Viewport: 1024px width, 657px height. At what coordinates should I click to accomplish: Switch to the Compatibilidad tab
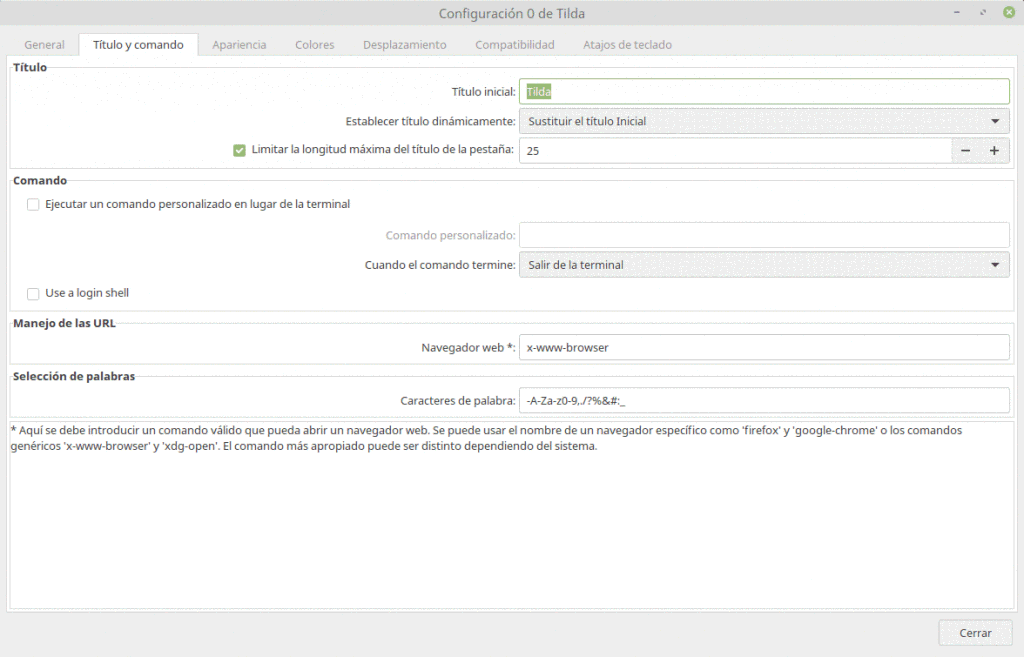[x=514, y=44]
